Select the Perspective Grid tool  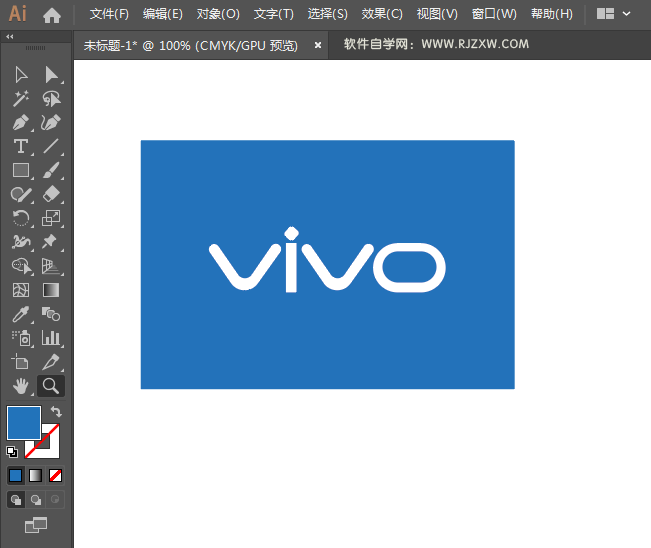[x=51, y=266]
